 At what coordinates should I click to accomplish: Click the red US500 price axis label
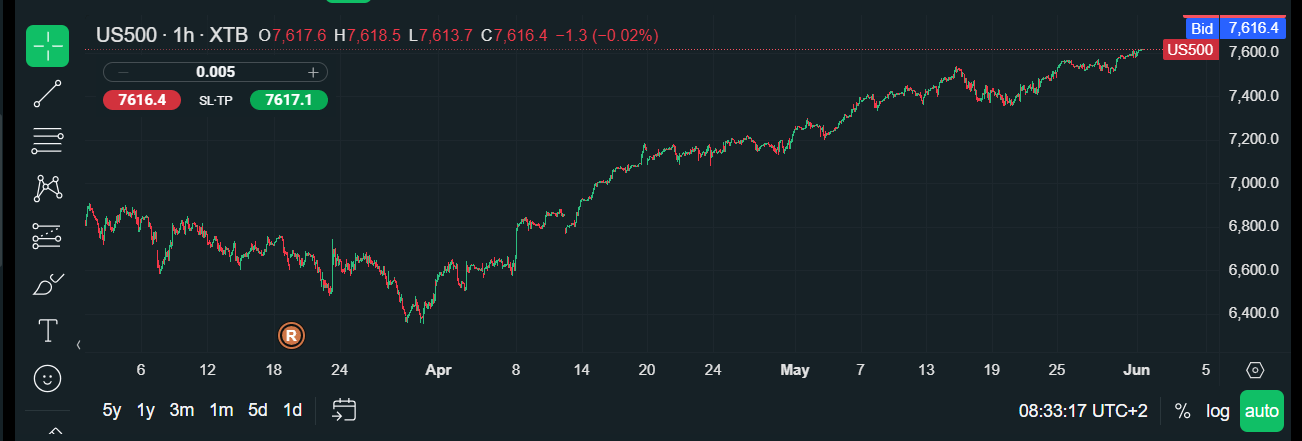click(1190, 50)
